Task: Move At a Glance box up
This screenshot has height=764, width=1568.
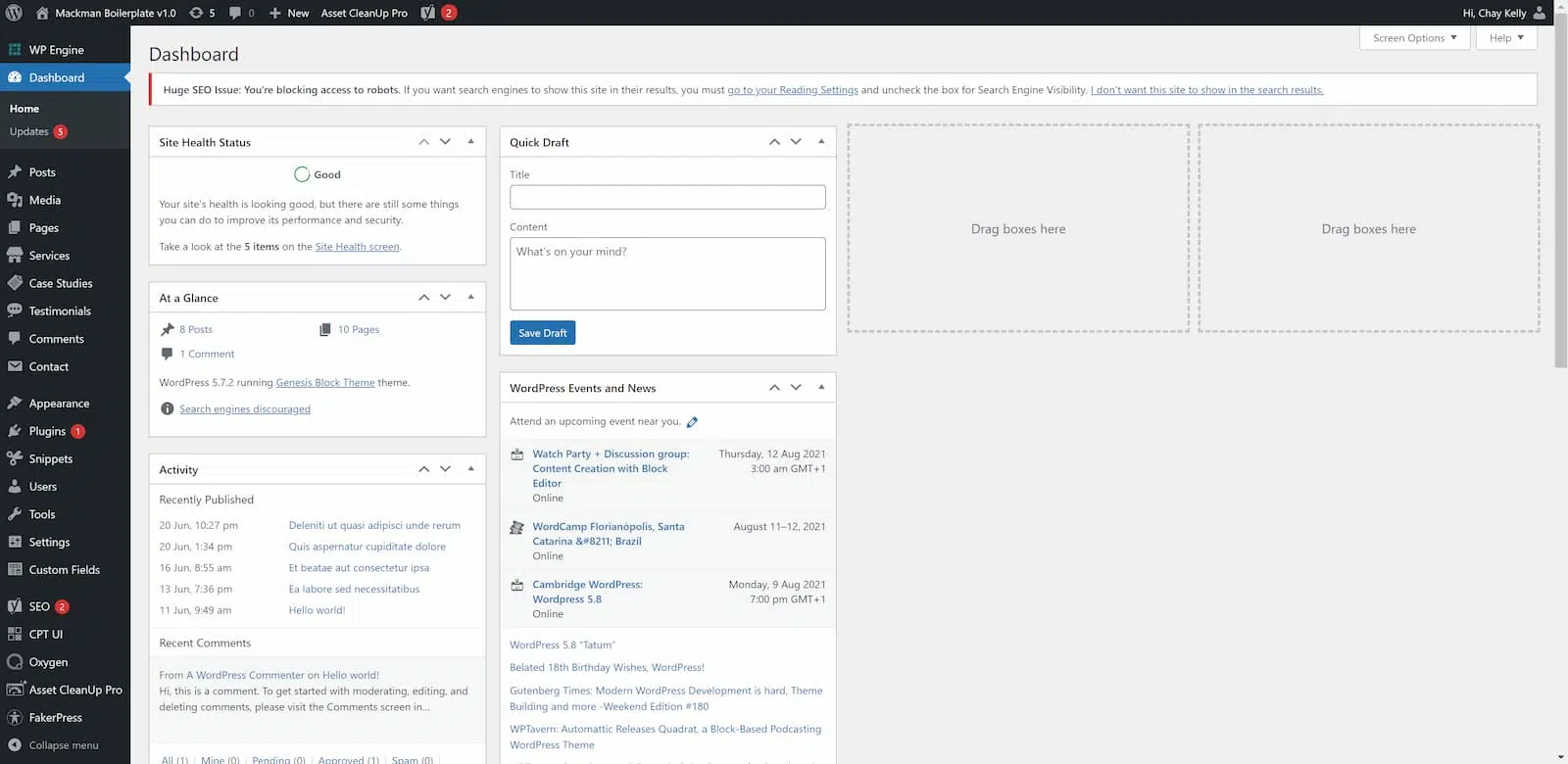Action: point(423,298)
